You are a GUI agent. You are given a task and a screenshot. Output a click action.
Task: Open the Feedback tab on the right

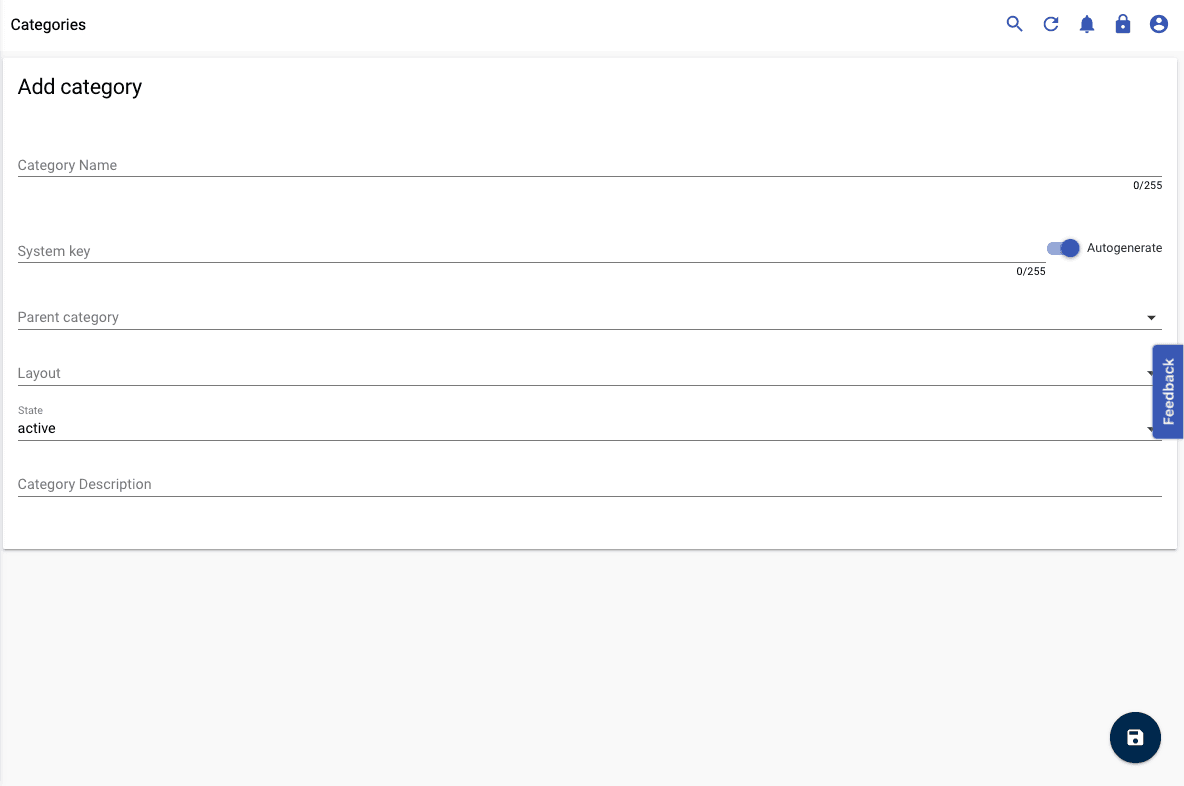1167,392
